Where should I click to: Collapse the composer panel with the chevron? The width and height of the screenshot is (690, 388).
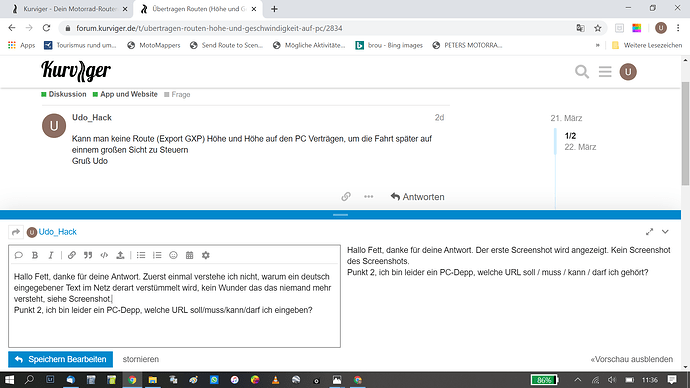point(665,232)
